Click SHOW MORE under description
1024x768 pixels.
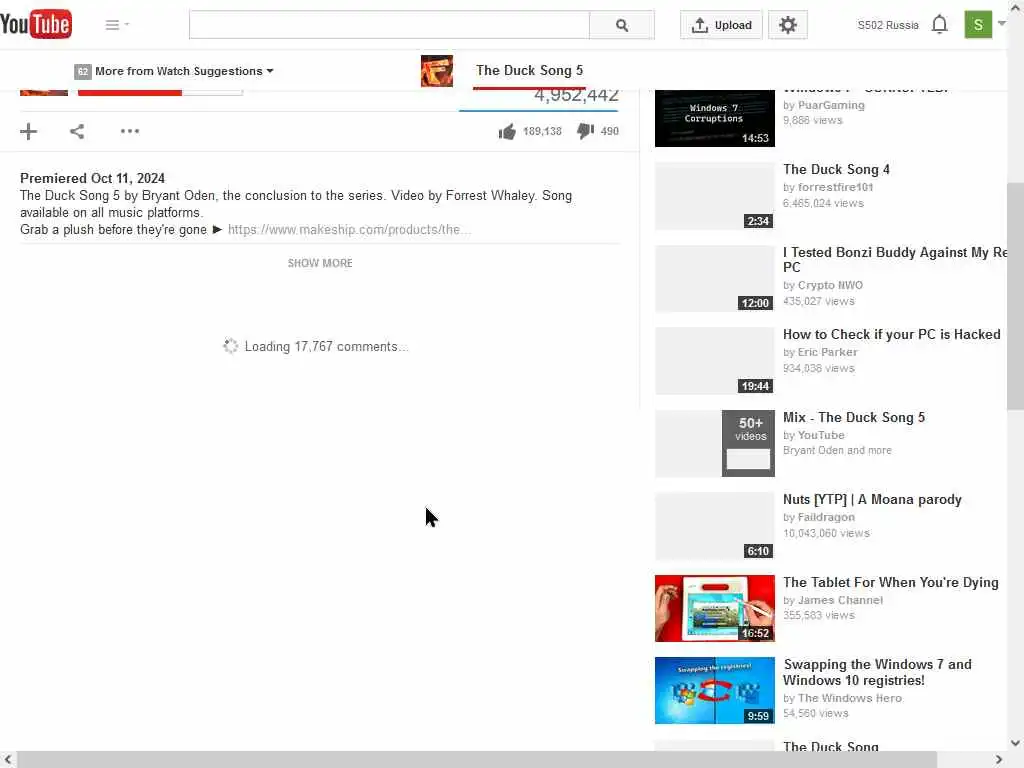320,263
